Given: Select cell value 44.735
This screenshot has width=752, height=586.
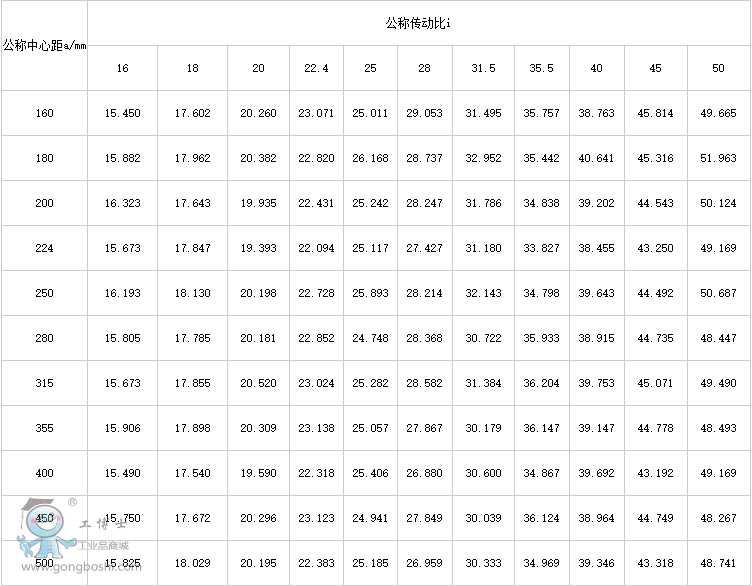Looking at the screenshot, I should tap(656, 338).
